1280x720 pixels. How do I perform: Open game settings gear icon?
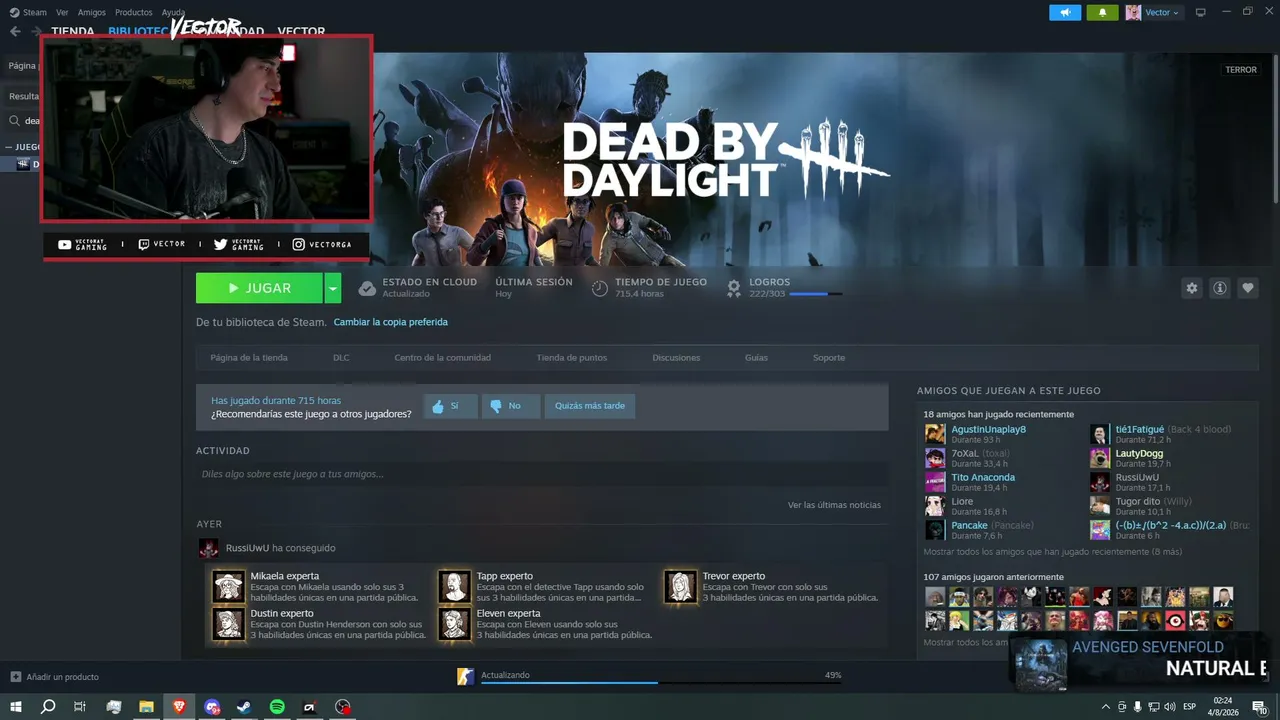pos(1191,288)
